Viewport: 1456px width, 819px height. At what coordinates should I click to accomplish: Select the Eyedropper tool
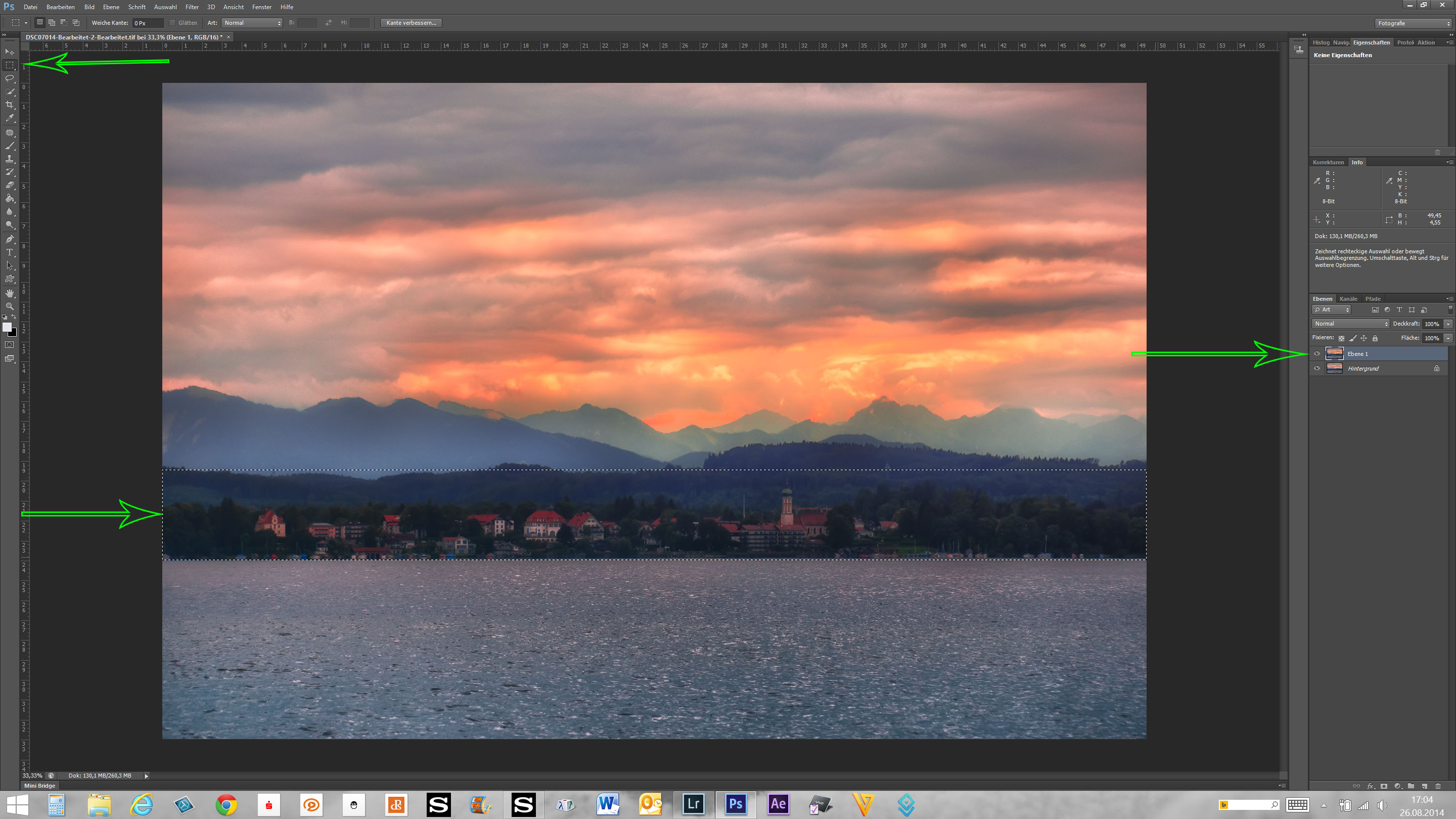click(10, 118)
